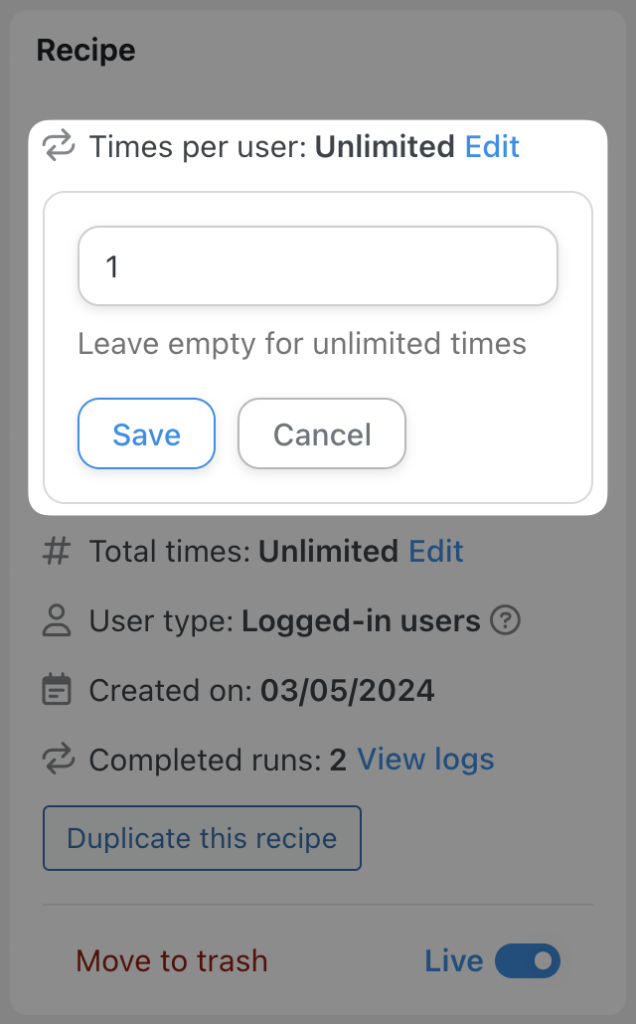Click the Recipe panel heading

click(85, 49)
